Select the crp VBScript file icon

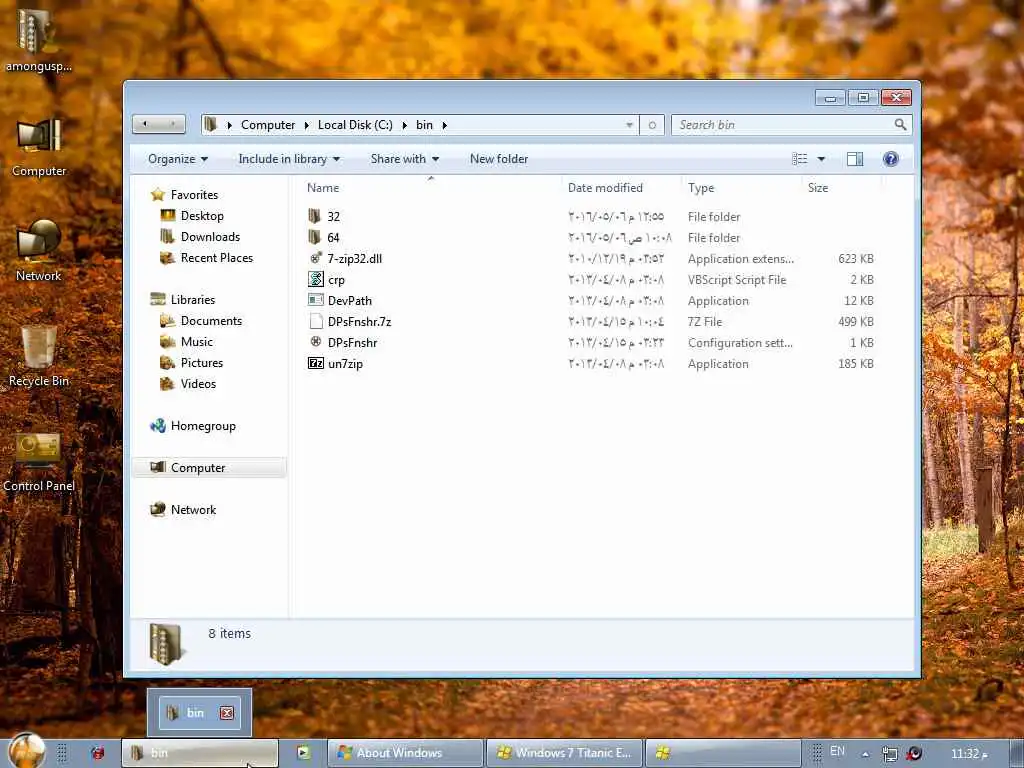point(315,280)
